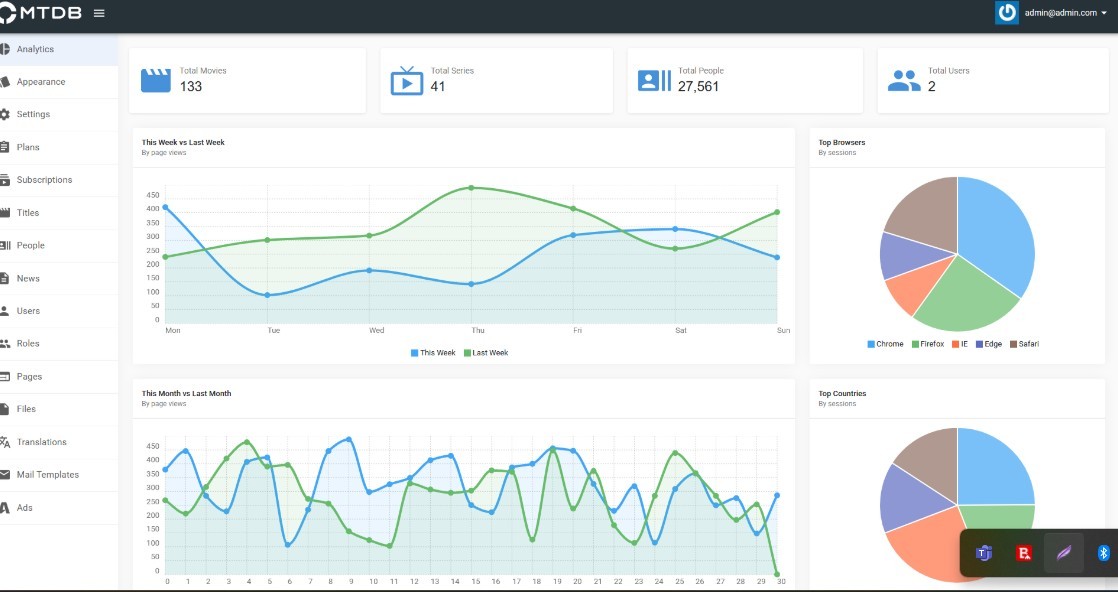
Task: Open the Users sidebar link
Action: (x=58, y=311)
